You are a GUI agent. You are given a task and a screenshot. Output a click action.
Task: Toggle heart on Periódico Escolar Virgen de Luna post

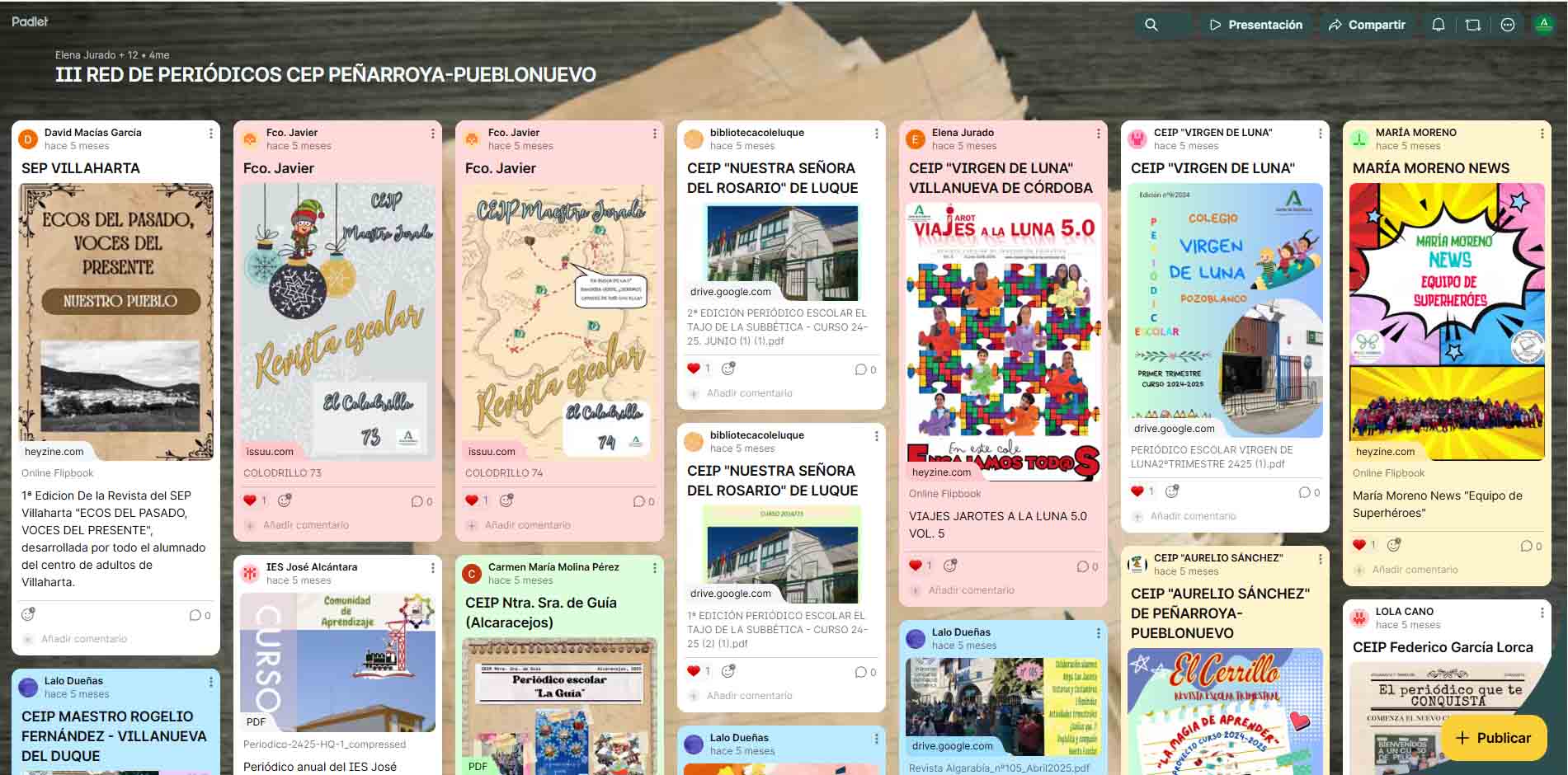pos(1137,491)
